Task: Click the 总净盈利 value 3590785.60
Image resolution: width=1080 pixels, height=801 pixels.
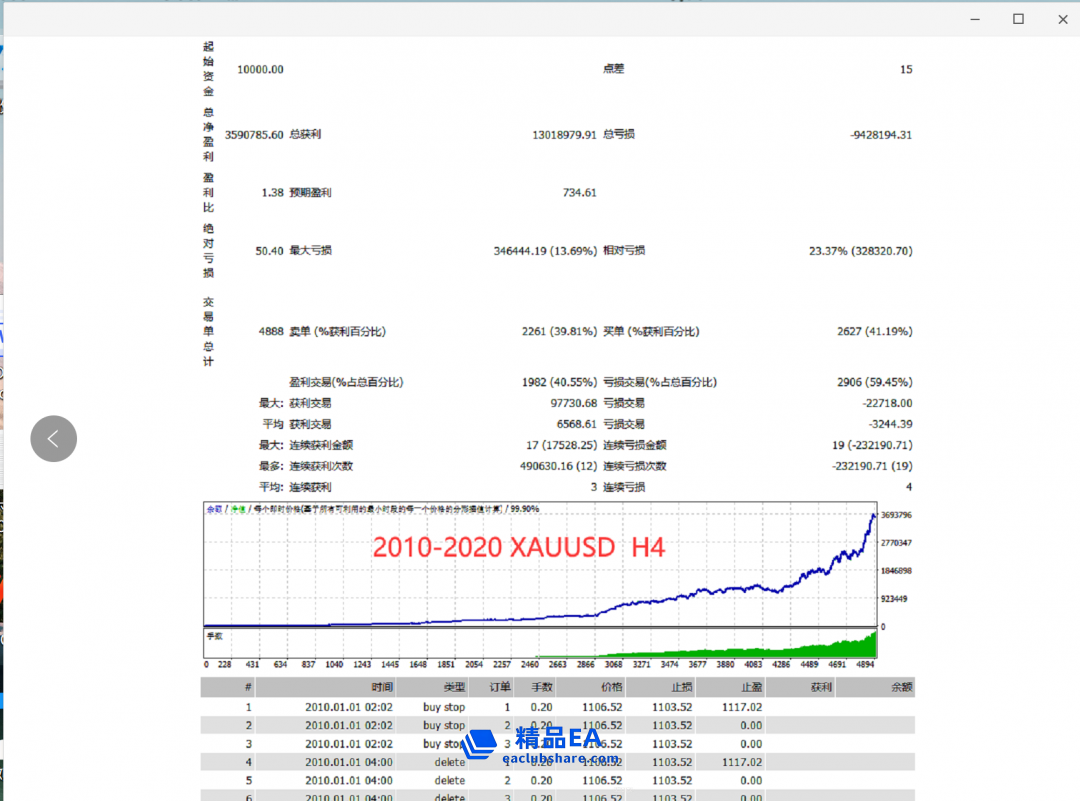Action: [254, 134]
